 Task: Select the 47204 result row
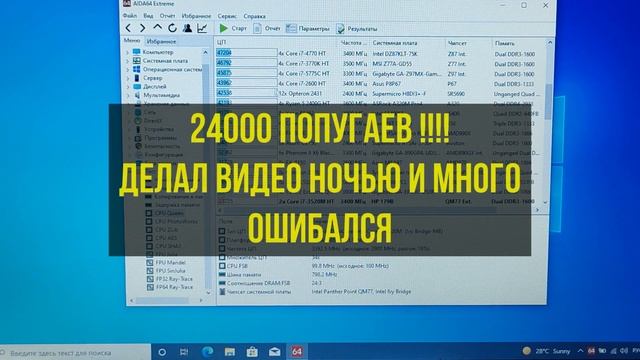coord(380,53)
